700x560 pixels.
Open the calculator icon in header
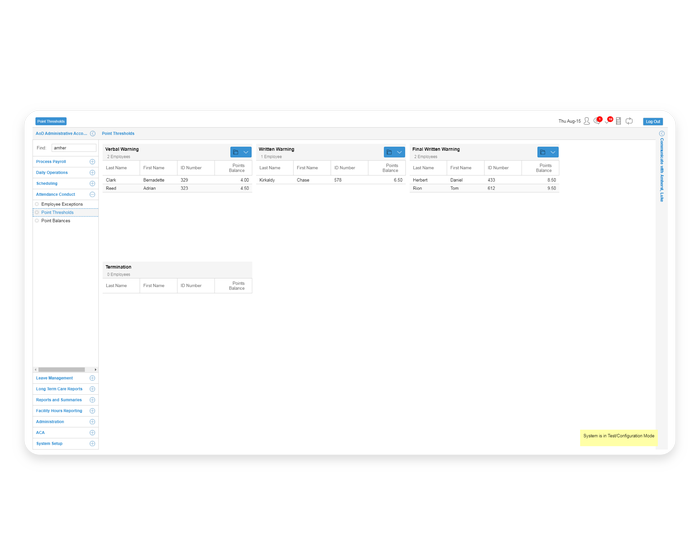coord(618,121)
